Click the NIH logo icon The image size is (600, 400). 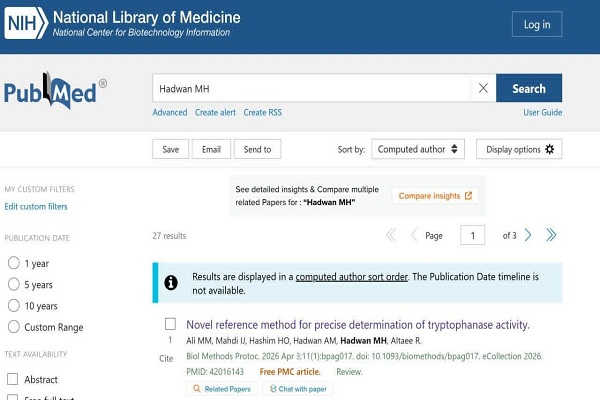(x=26, y=23)
